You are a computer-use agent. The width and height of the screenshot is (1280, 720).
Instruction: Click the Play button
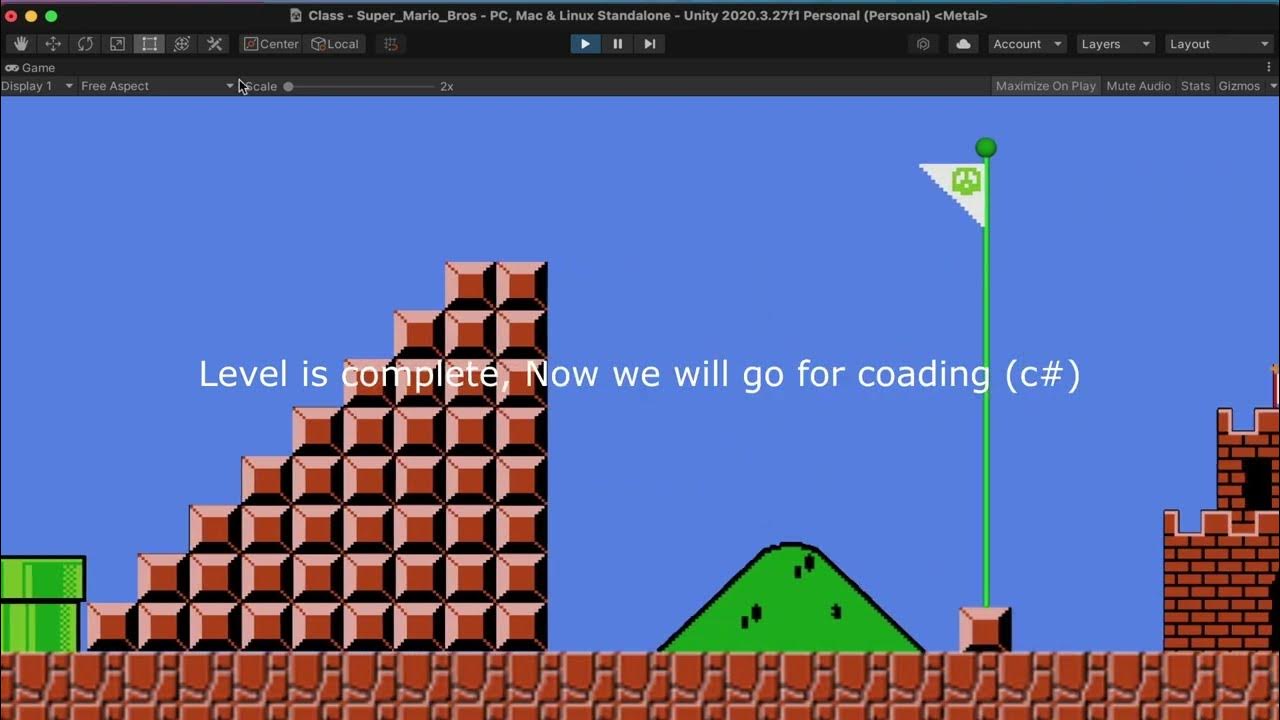click(585, 44)
